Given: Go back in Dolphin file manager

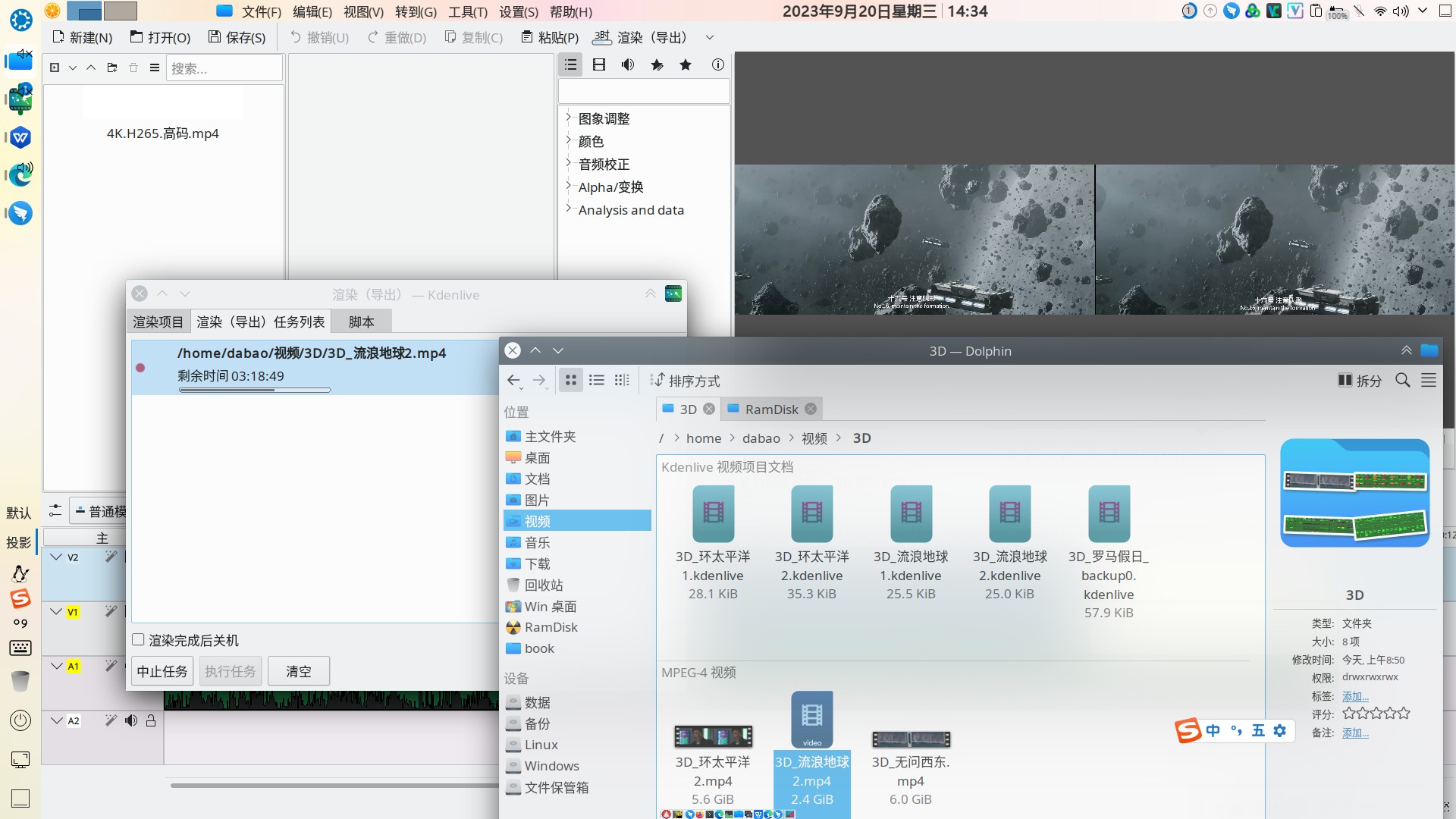Looking at the screenshot, I should coord(514,381).
